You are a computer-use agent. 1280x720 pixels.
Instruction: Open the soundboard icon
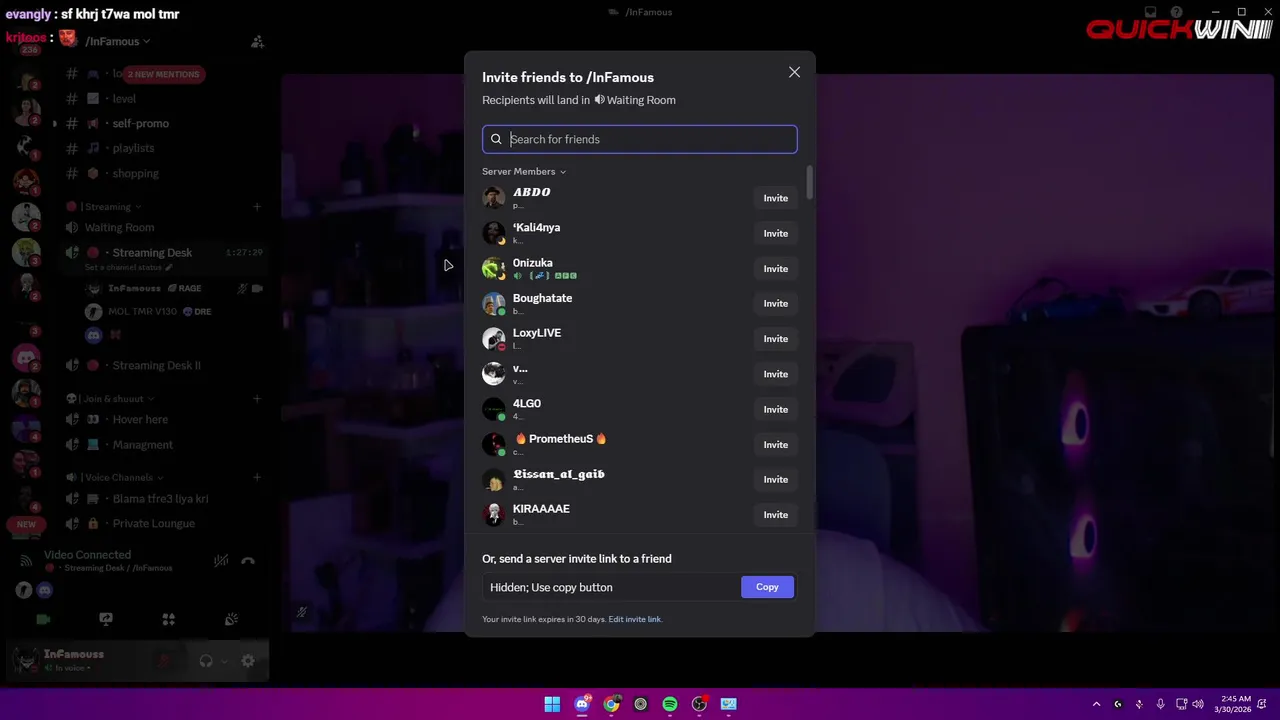(231, 619)
